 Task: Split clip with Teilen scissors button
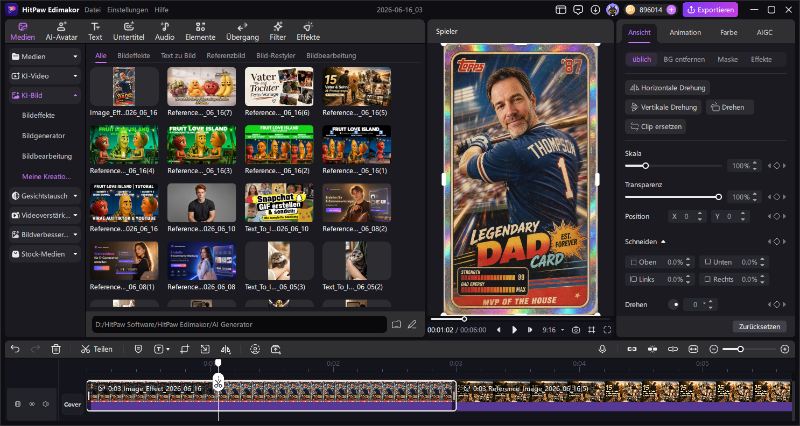click(x=96, y=349)
